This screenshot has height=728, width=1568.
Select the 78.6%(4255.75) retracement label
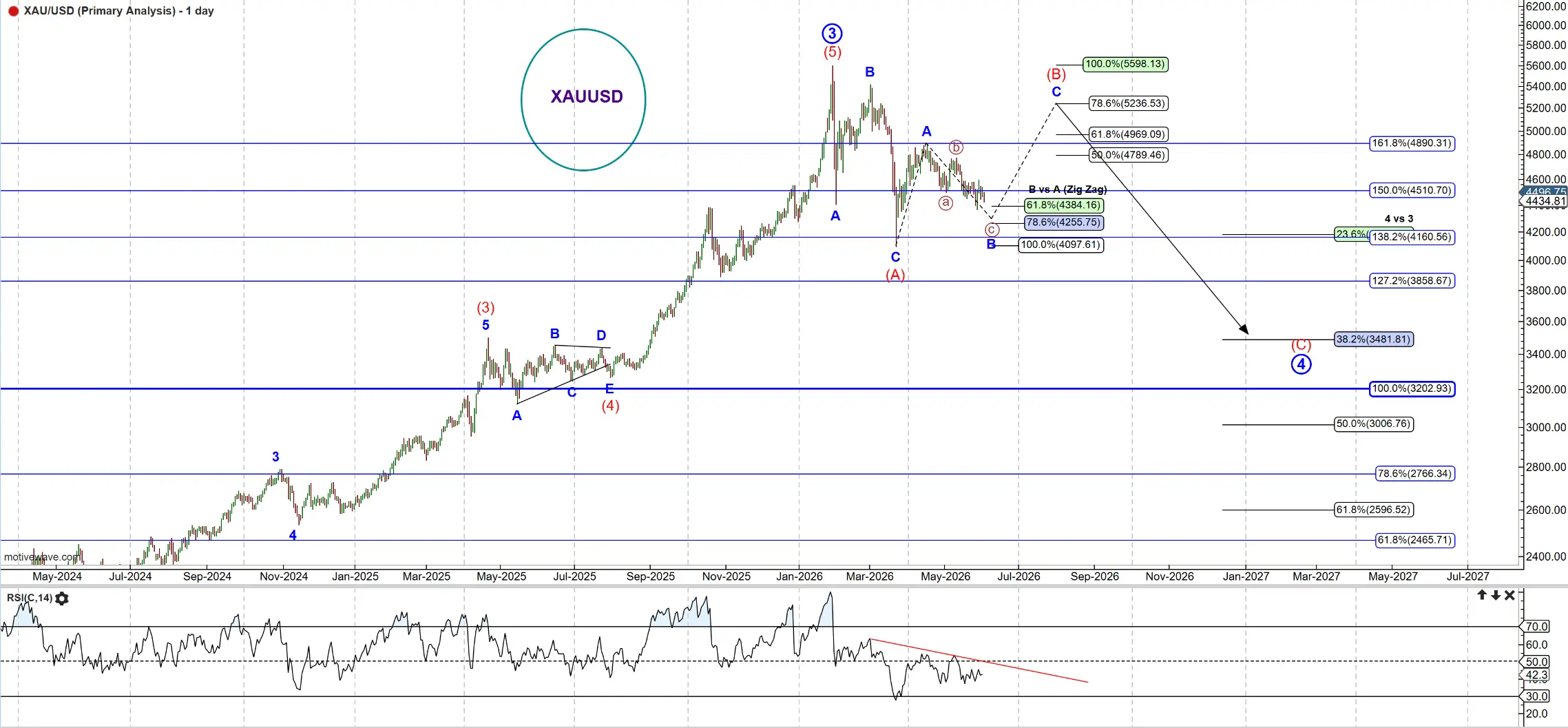(x=1064, y=222)
